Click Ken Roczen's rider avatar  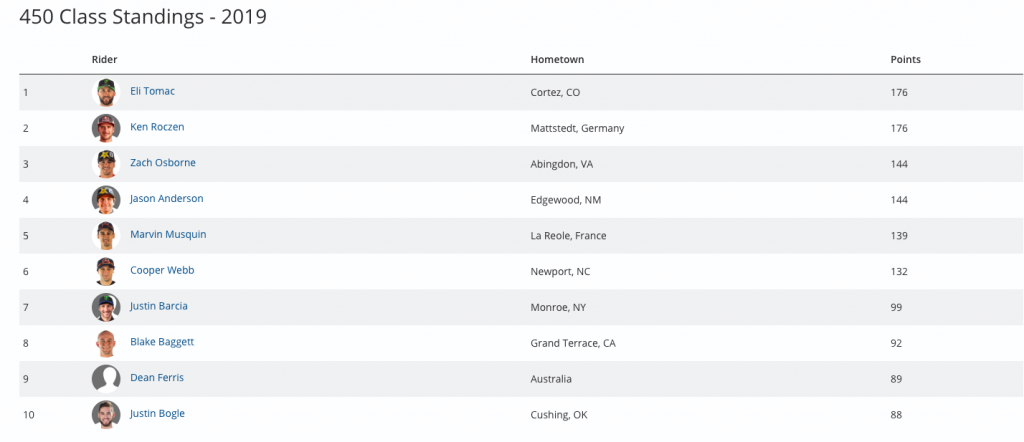tap(106, 129)
